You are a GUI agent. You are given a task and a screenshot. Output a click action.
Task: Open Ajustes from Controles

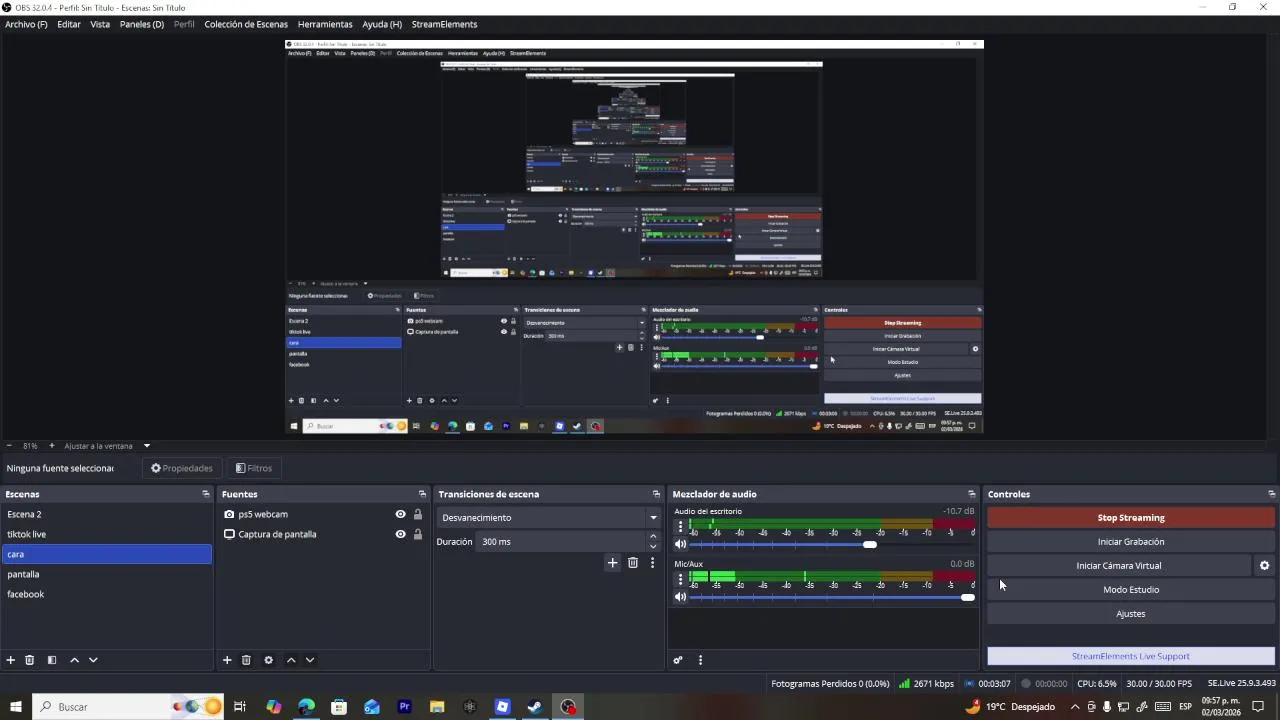pos(1131,614)
